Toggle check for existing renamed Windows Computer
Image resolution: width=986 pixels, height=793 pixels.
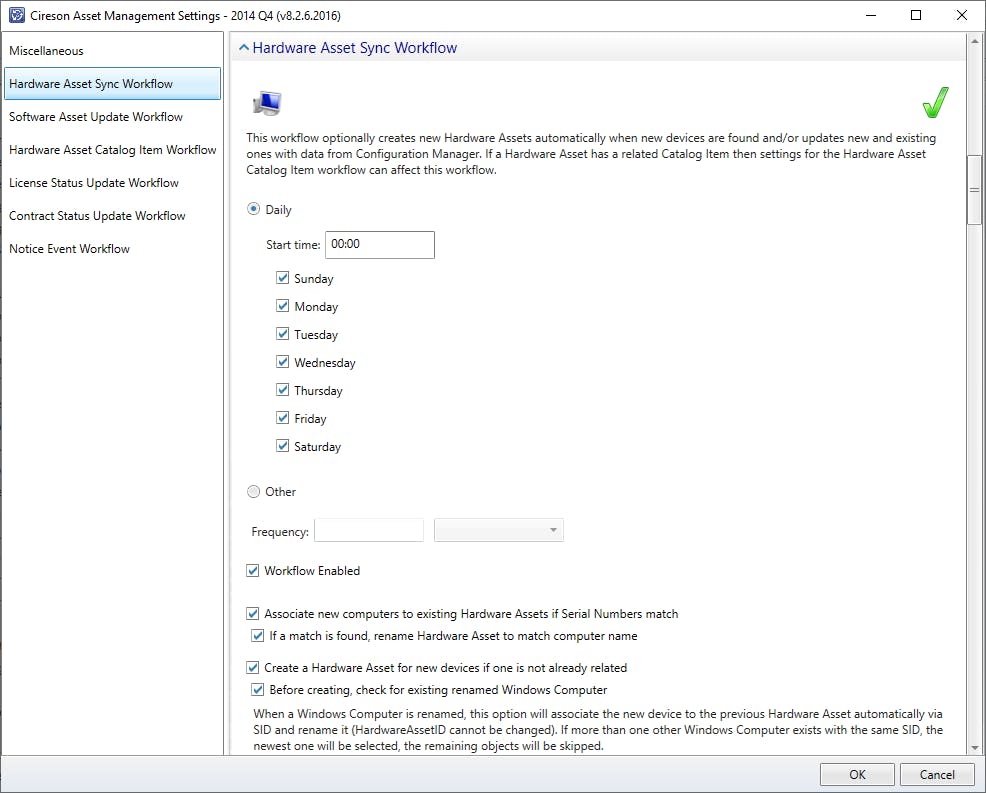point(258,689)
